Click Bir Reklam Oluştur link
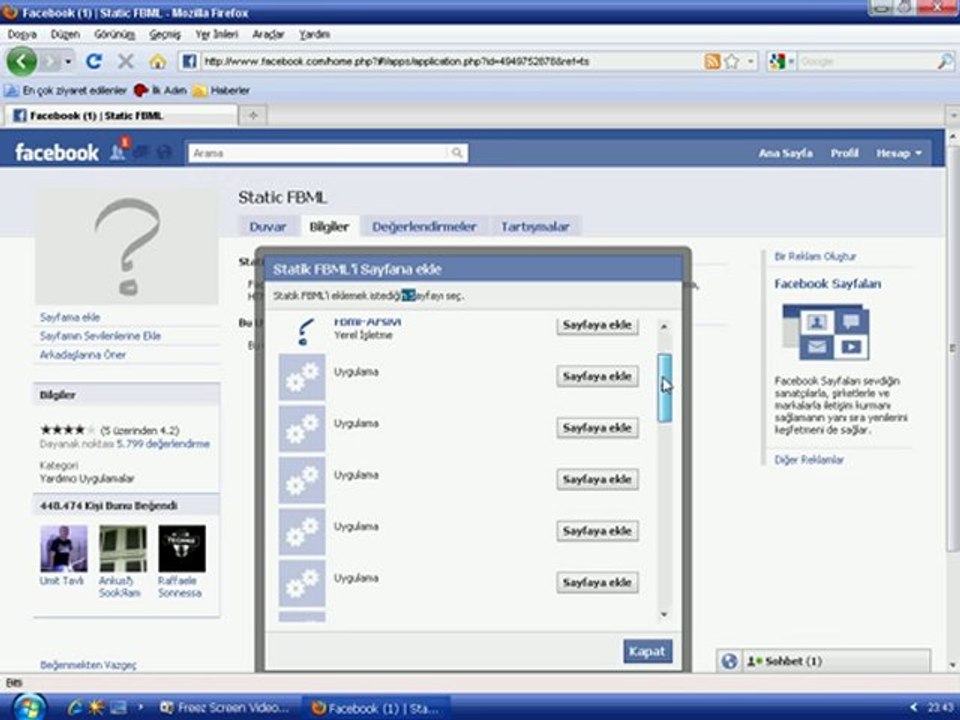This screenshot has width=960, height=720. coord(815,257)
